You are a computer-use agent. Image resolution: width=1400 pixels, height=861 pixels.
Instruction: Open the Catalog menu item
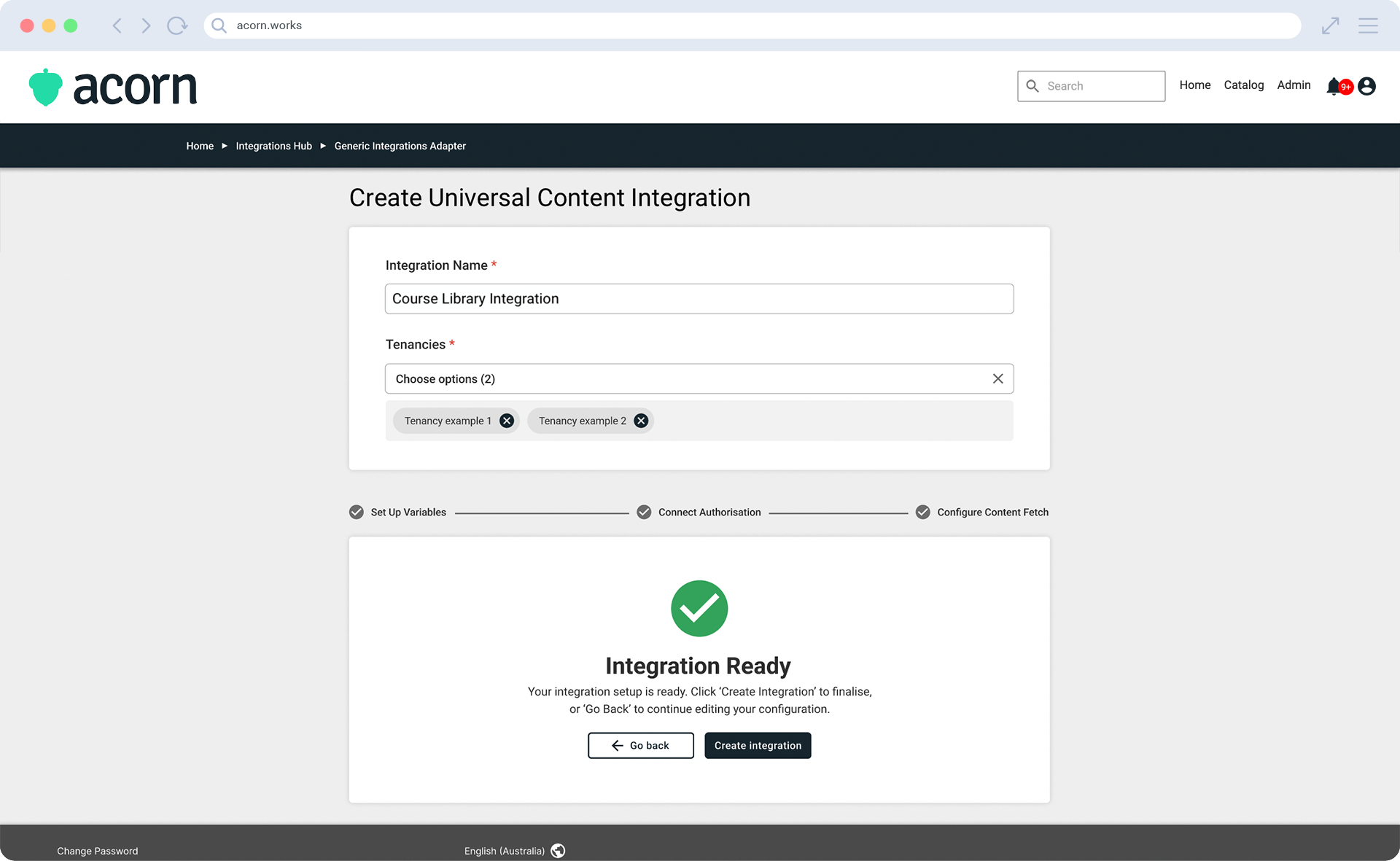click(1243, 85)
